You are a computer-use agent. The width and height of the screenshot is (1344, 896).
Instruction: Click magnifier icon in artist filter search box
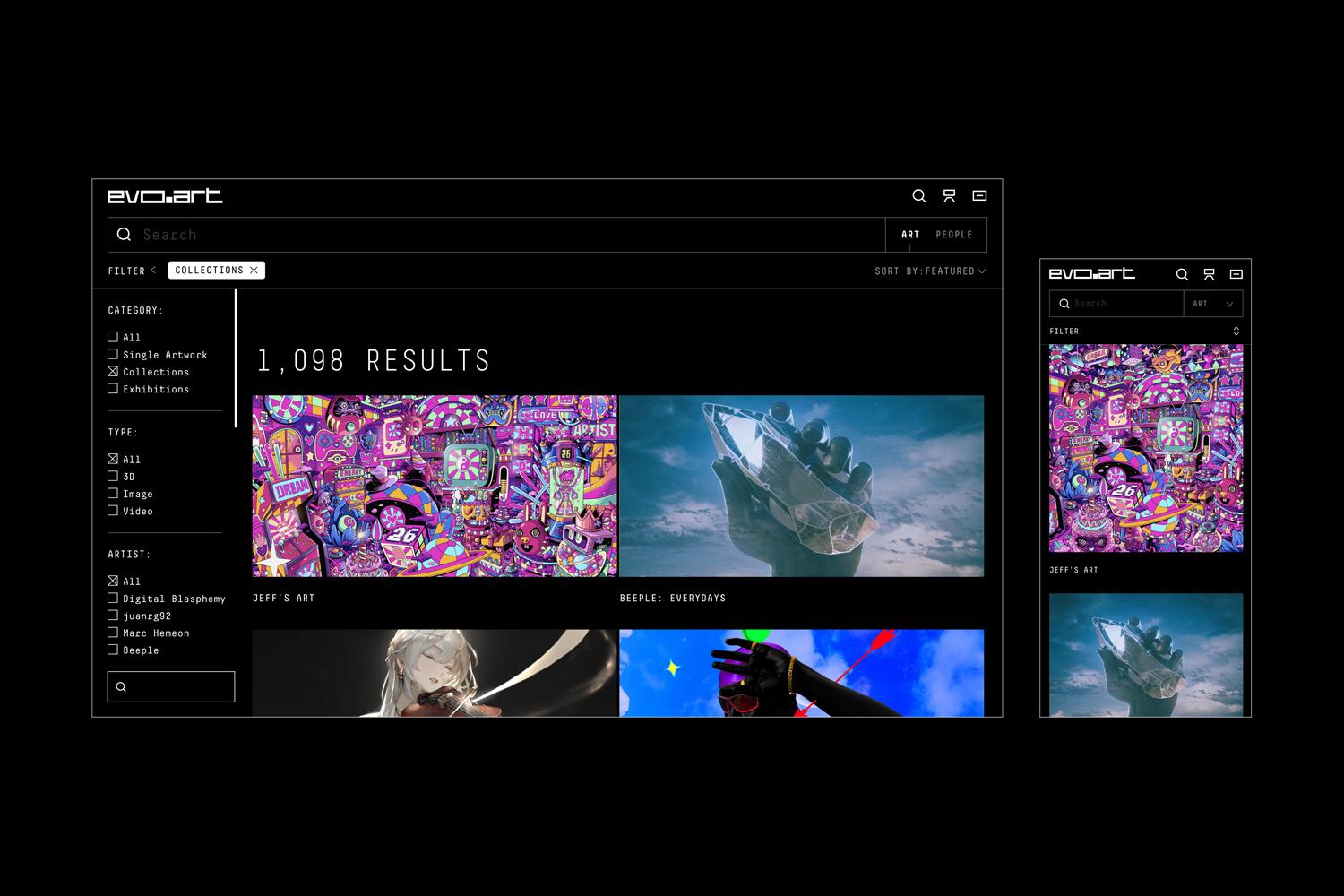point(121,687)
